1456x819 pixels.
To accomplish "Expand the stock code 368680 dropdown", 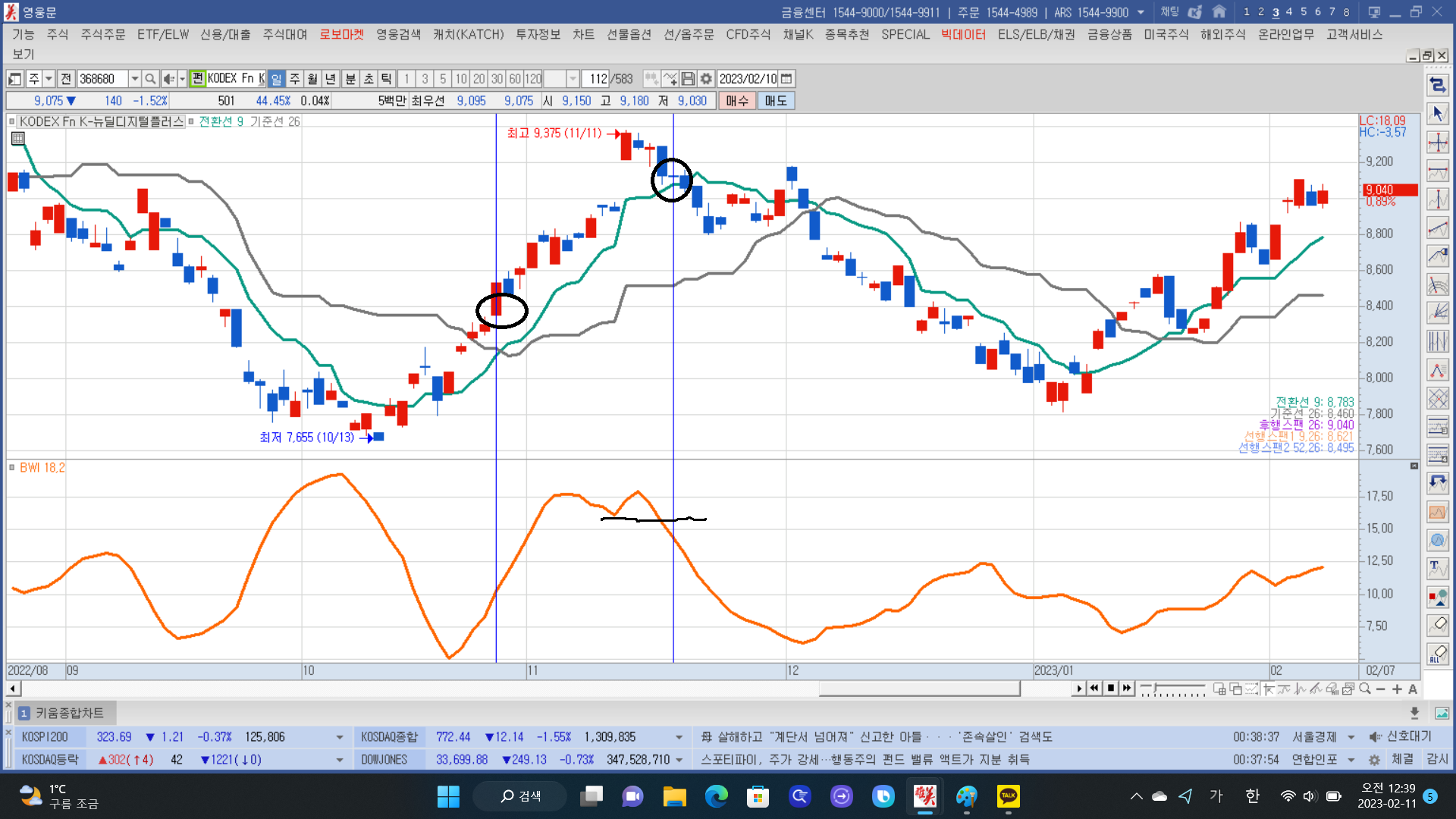I will (x=134, y=79).
